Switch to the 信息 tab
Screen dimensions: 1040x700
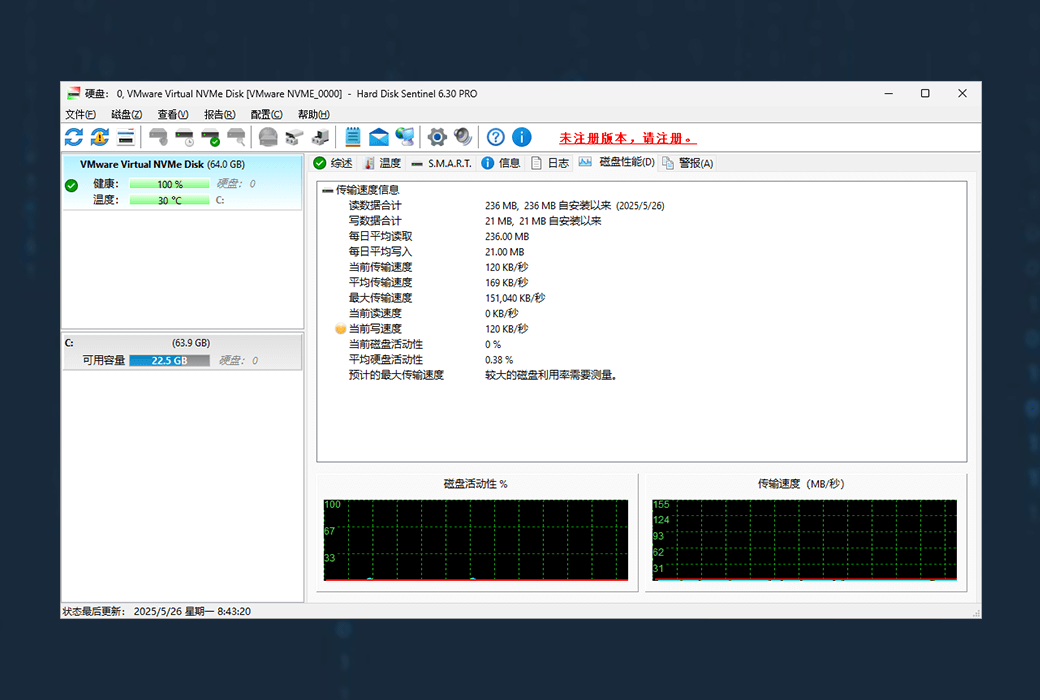pos(501,163)
